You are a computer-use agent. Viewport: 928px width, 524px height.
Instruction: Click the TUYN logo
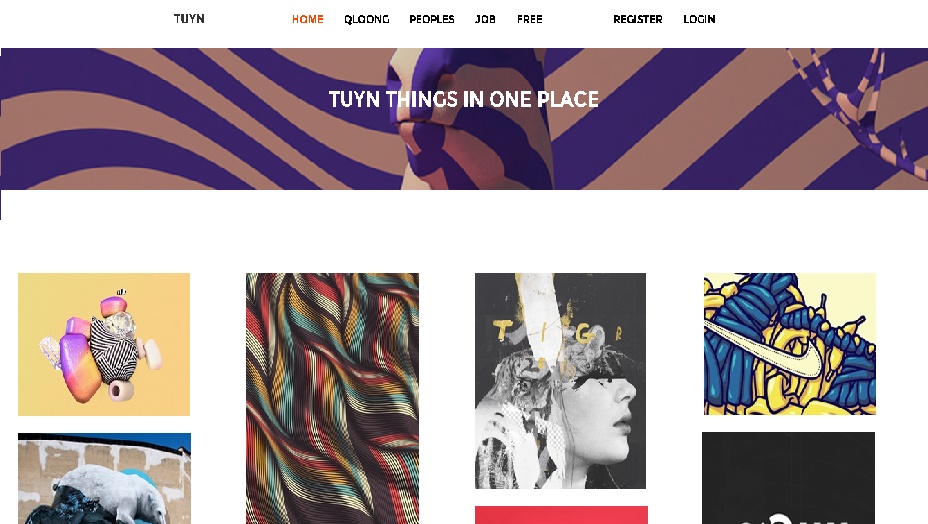pos(189,18)
